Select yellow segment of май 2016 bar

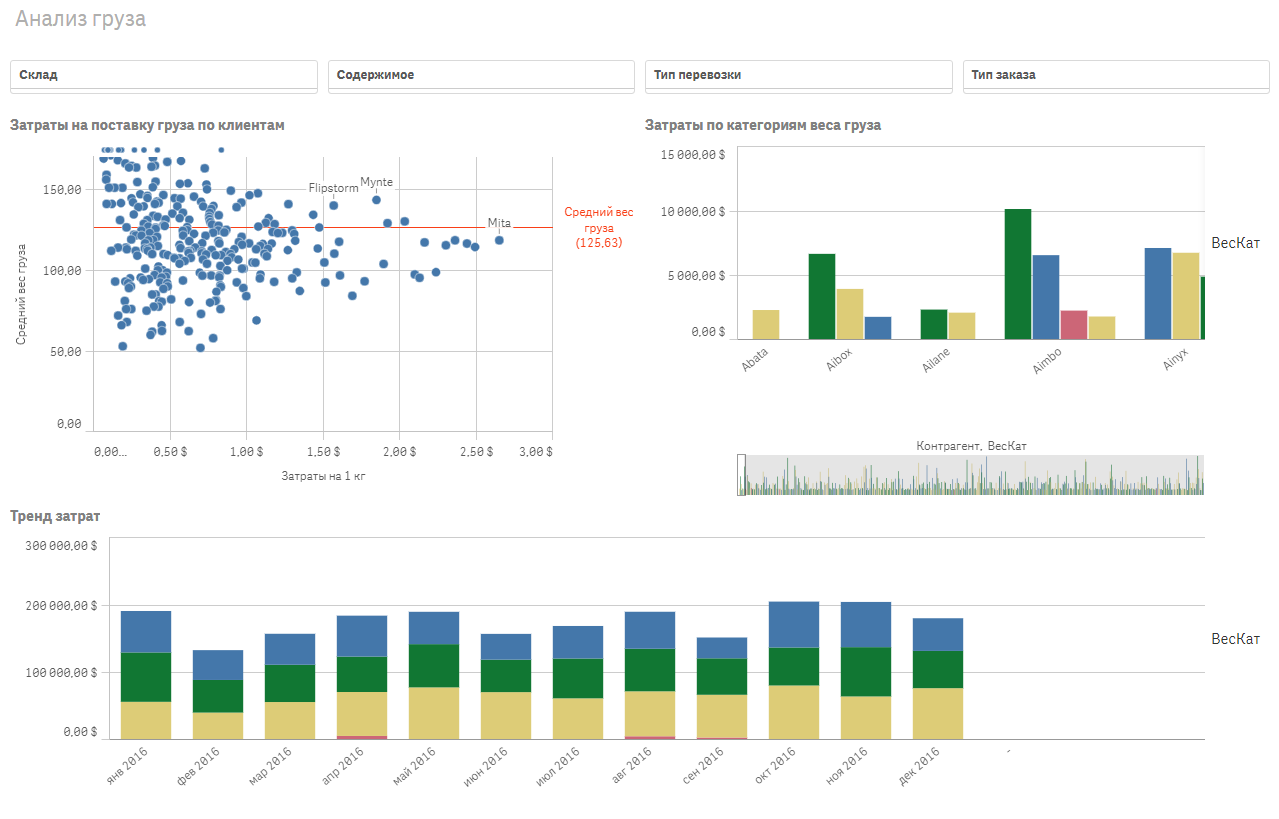pos(434,713)
